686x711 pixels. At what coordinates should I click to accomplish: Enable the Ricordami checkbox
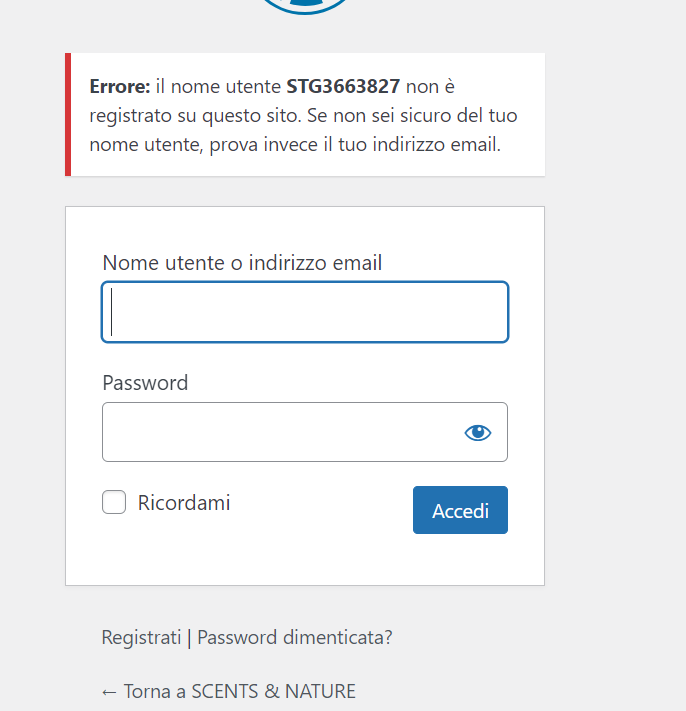tap(114, 502)
